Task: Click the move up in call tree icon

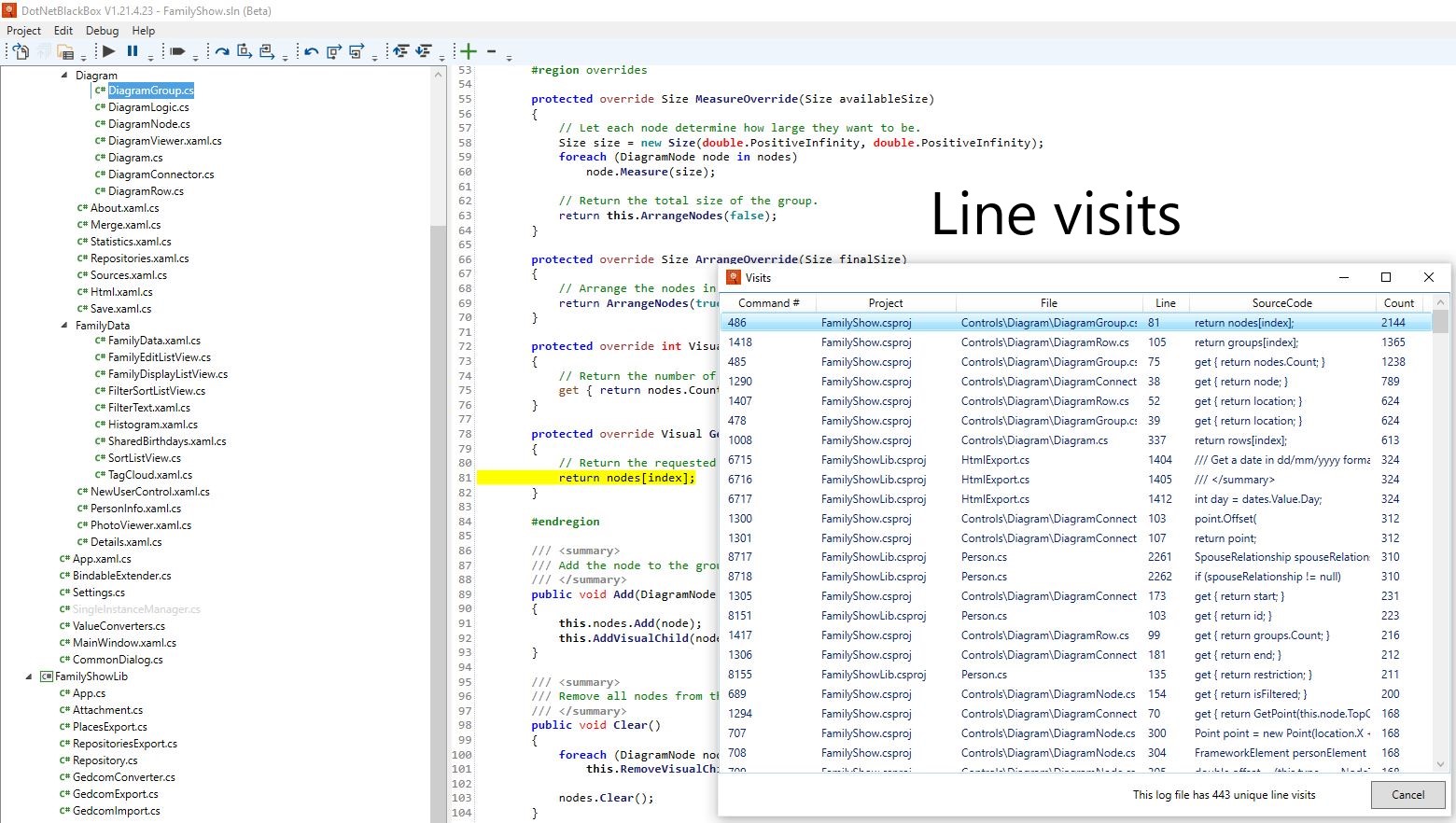Action: 401,51
